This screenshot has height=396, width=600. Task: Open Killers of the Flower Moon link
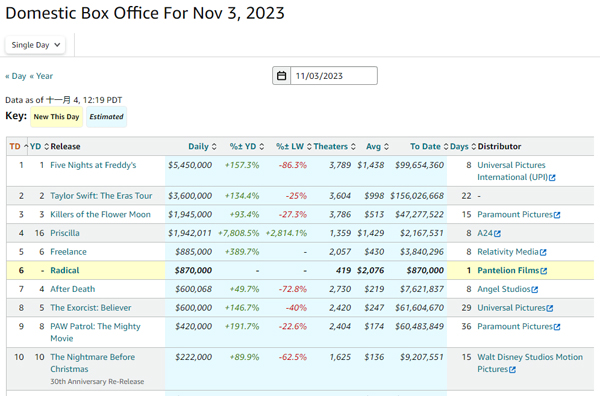(x=100, y=215)
